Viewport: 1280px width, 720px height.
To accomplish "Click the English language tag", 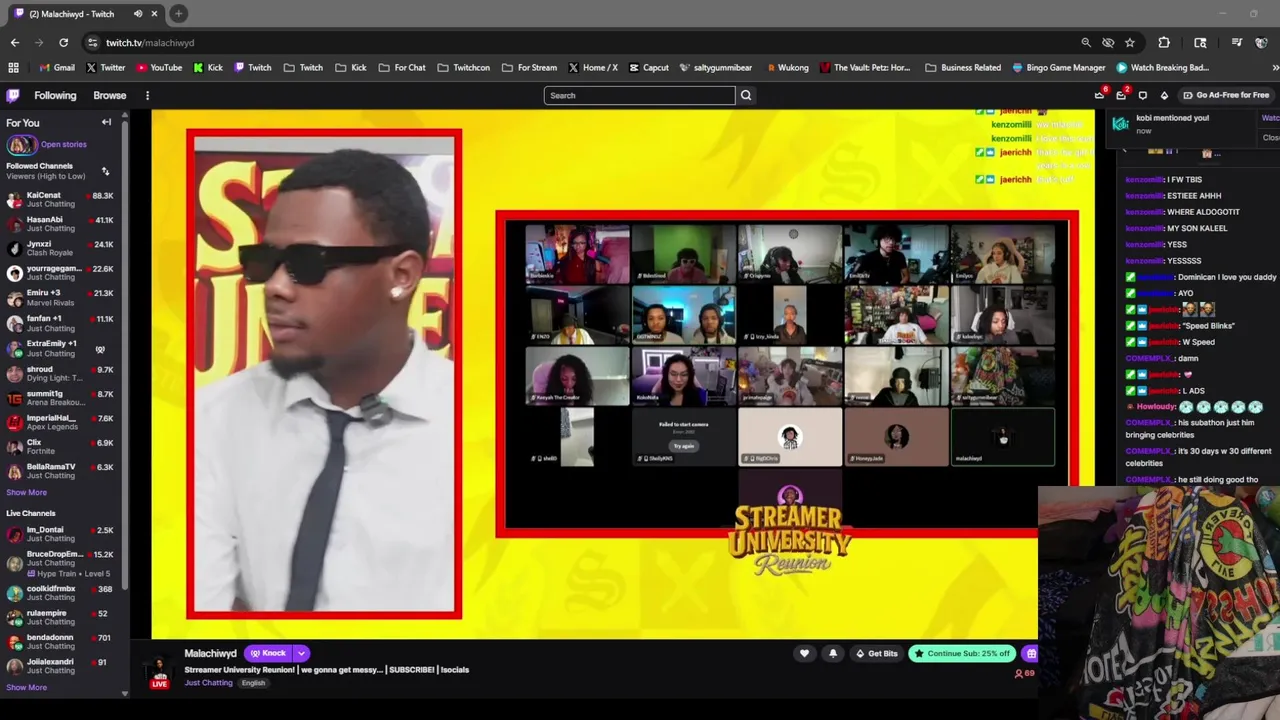I will pyautogui.click(x=253, y=683).
